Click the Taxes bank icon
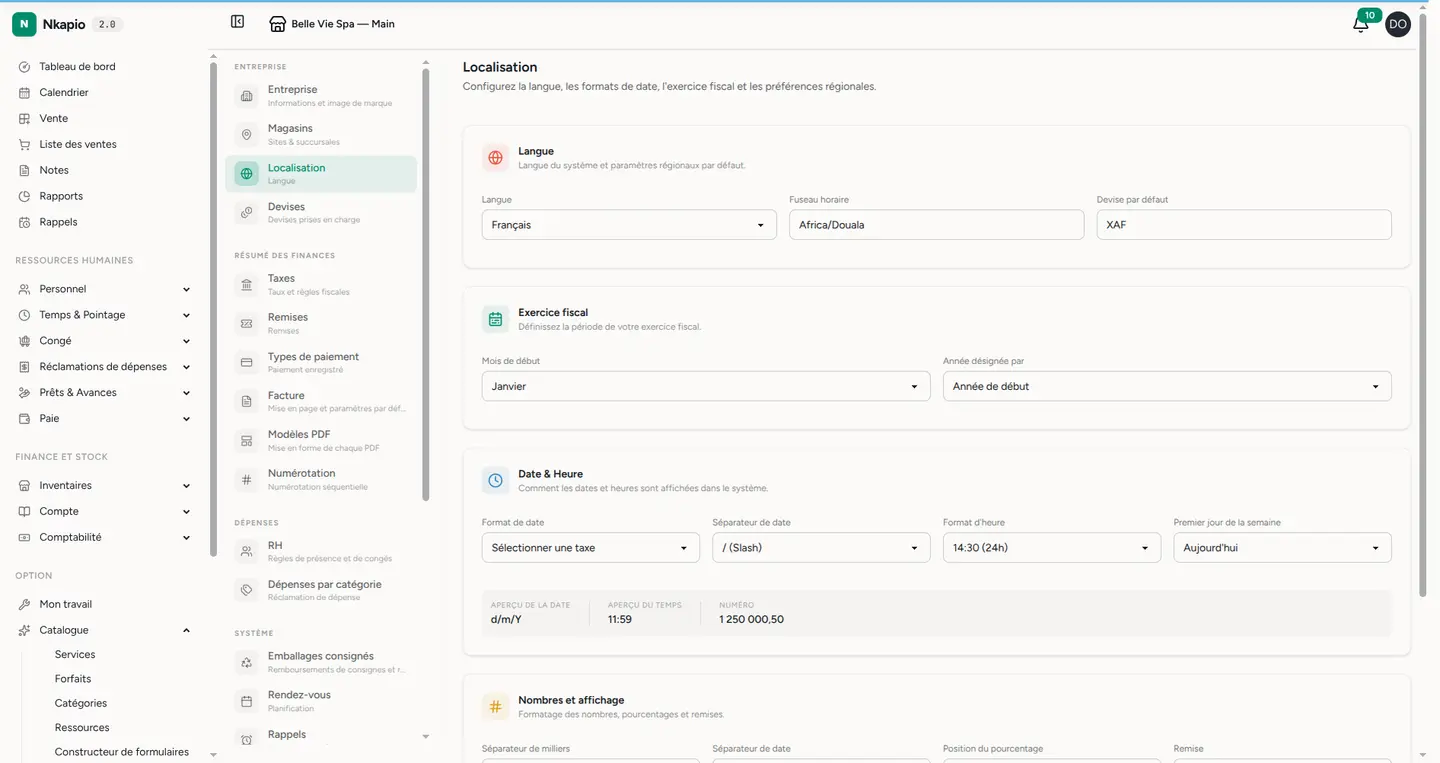The height and width of the screenshot is (763, 1440). click(247, 285)
